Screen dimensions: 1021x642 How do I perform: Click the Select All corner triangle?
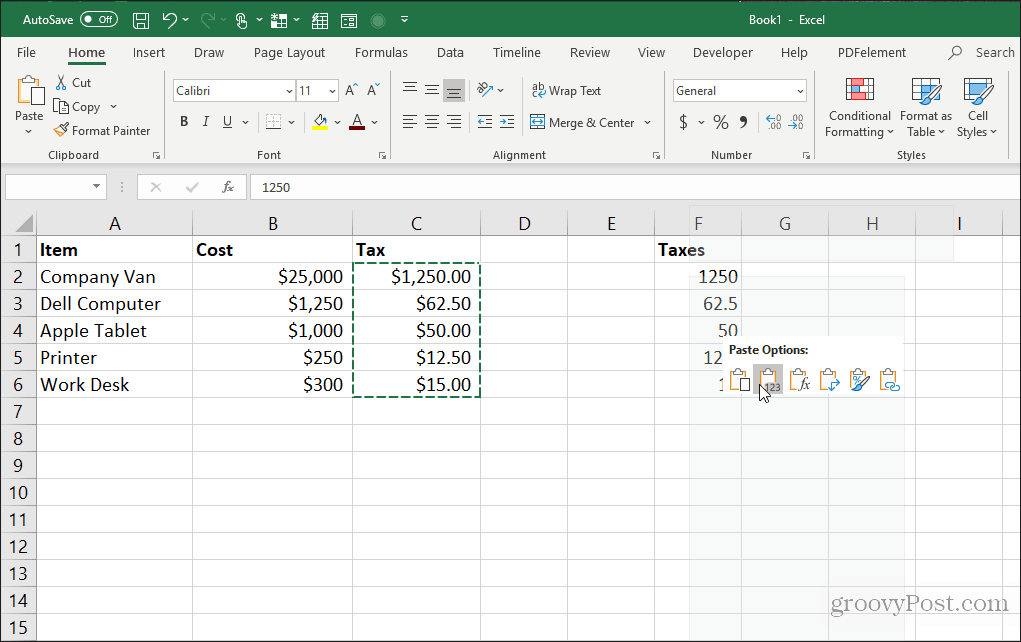coord(23,223)
